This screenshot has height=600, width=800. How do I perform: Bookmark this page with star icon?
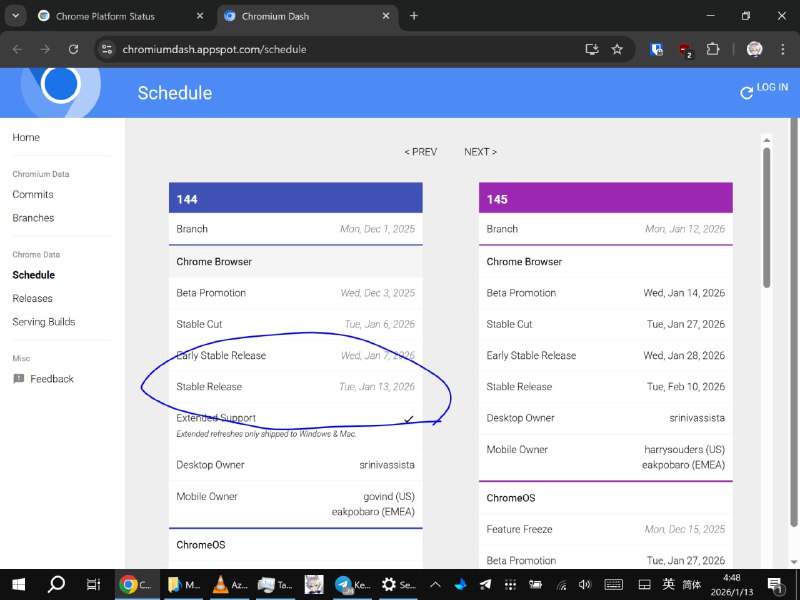point(617,49)
